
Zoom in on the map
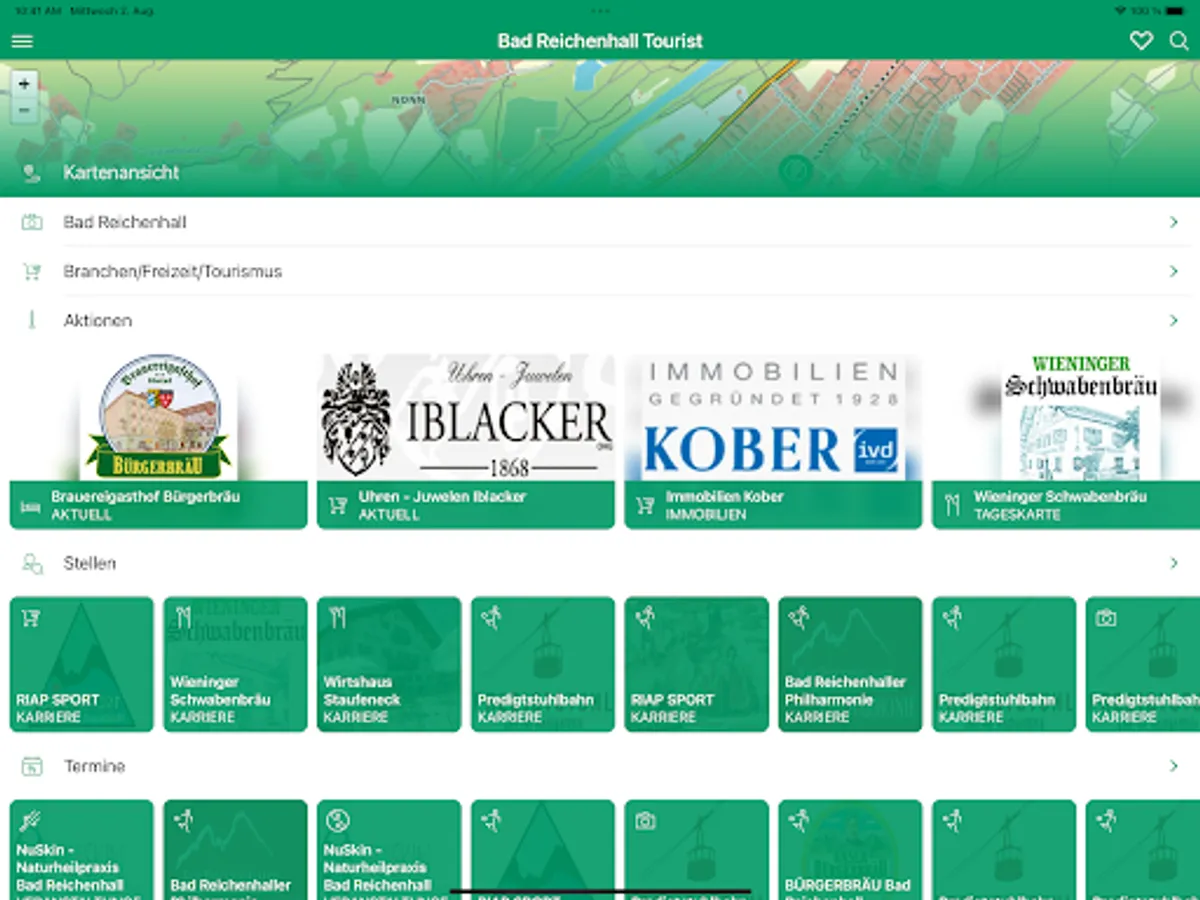coord(24,84)
